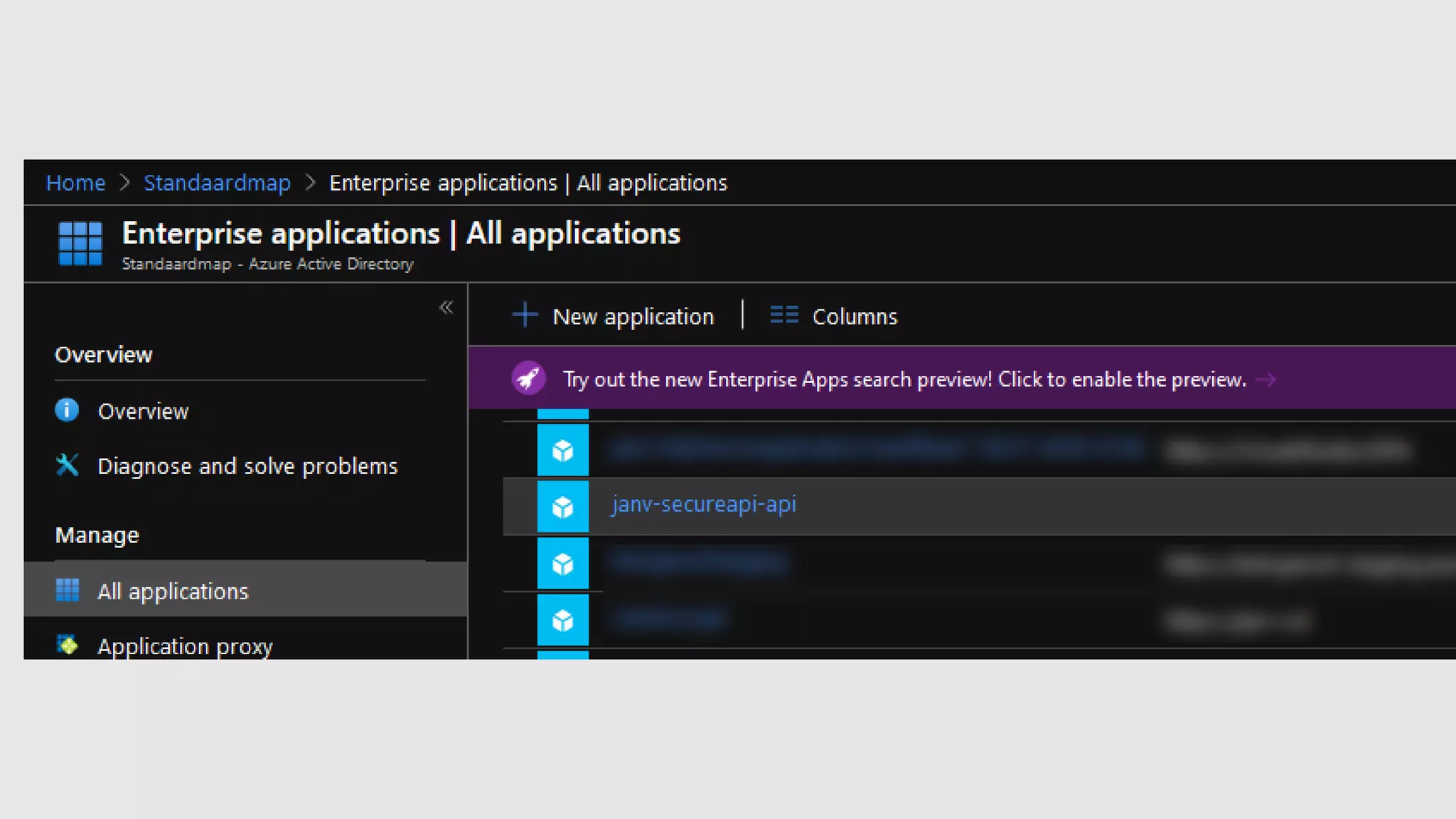Go to Home breadcrumb link

[x=75, y=183]
